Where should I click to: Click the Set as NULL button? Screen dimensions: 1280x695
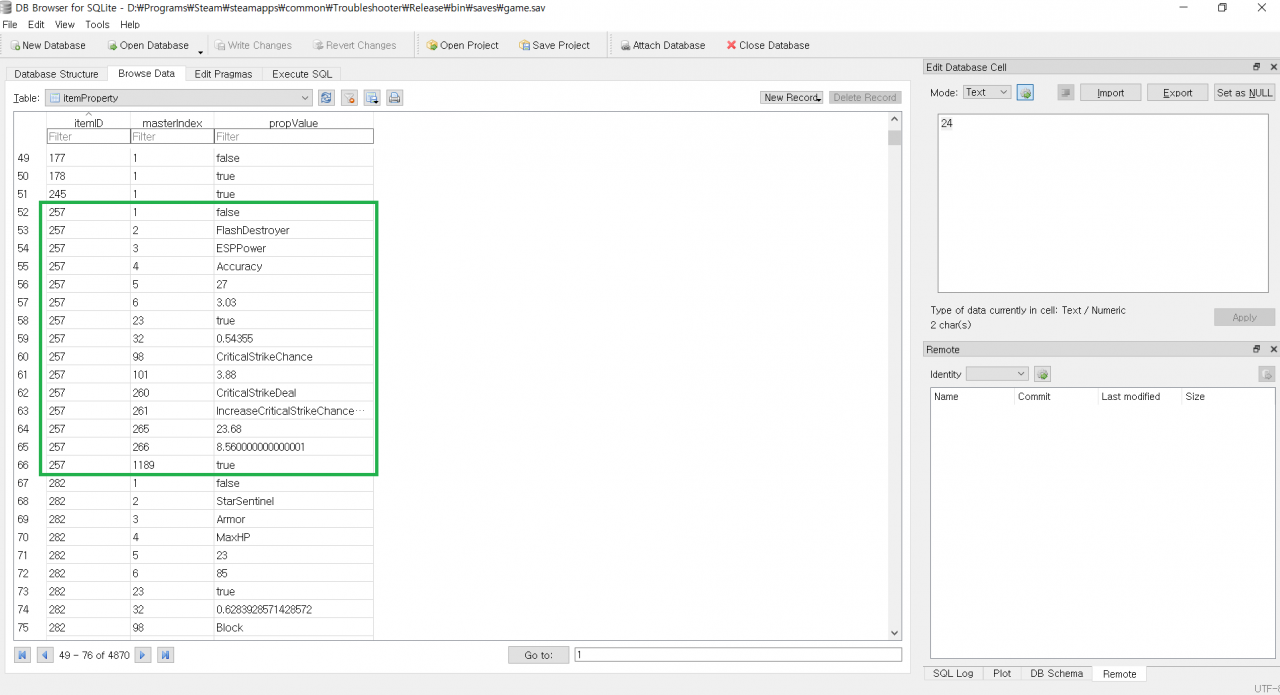1244,93
